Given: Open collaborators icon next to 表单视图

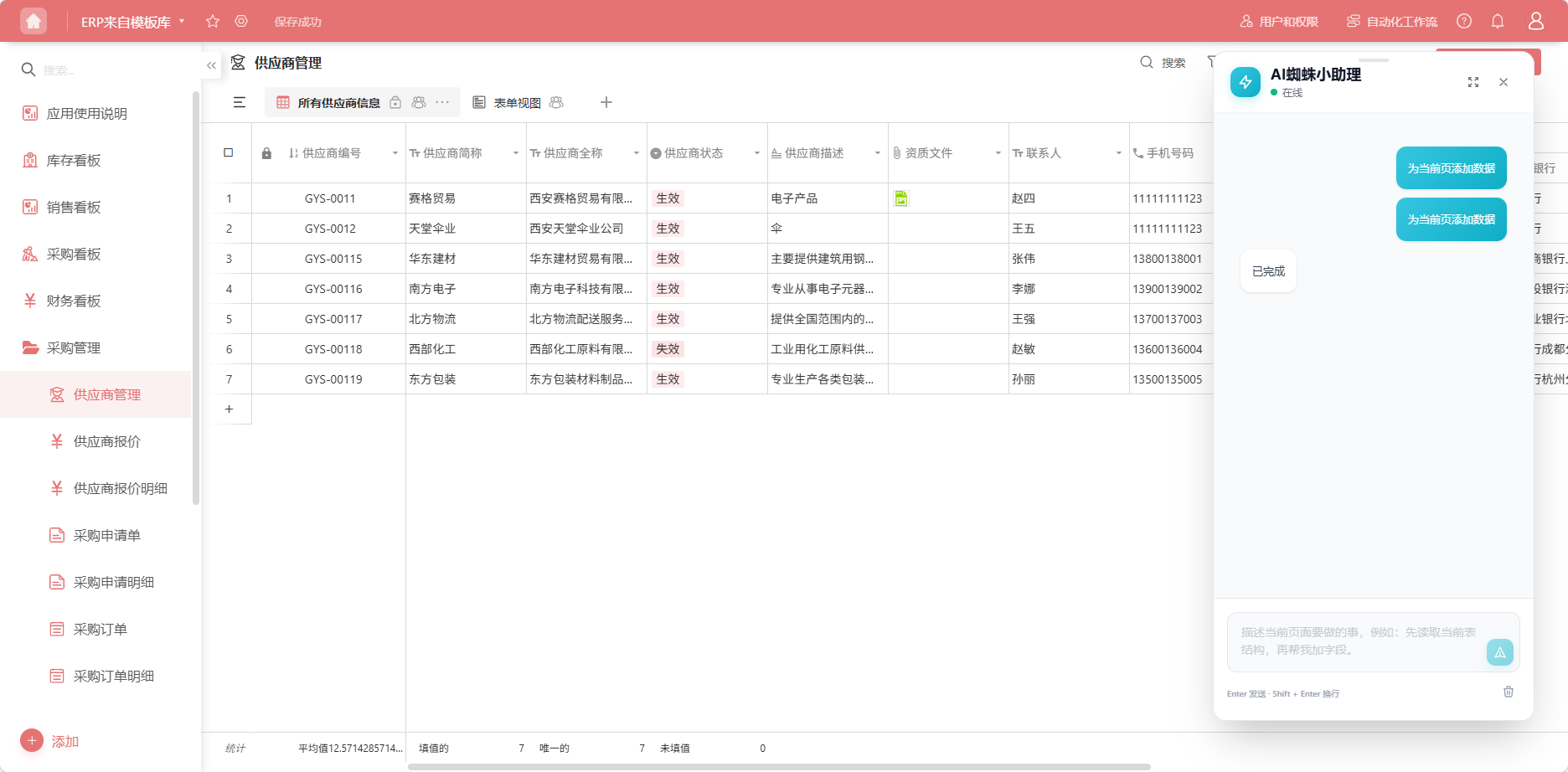Looking at the screenshot, I should pyautogui.click(x=557, y=102).
